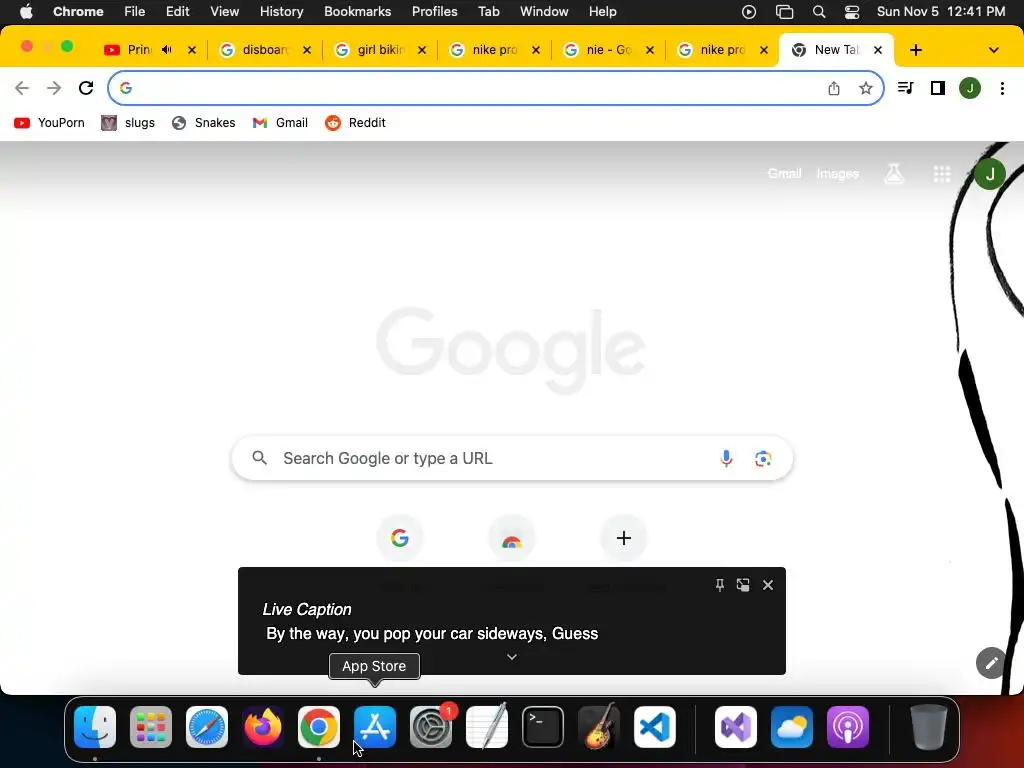The width and height of the screenshot is (1024, 768).
Task: Launch Visual Studio Code from Dock
Action: 654,727
